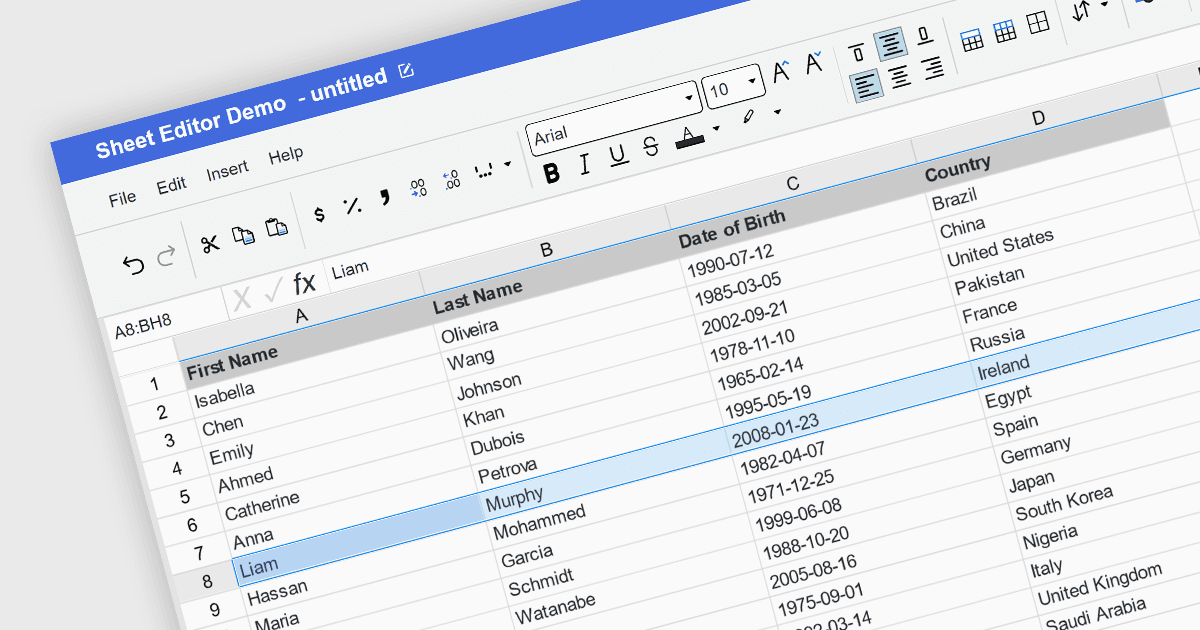Viewport: 1200px width, 630px height.
Task: Confirm formula entry with checkmark
Action: tap(272, 292)
